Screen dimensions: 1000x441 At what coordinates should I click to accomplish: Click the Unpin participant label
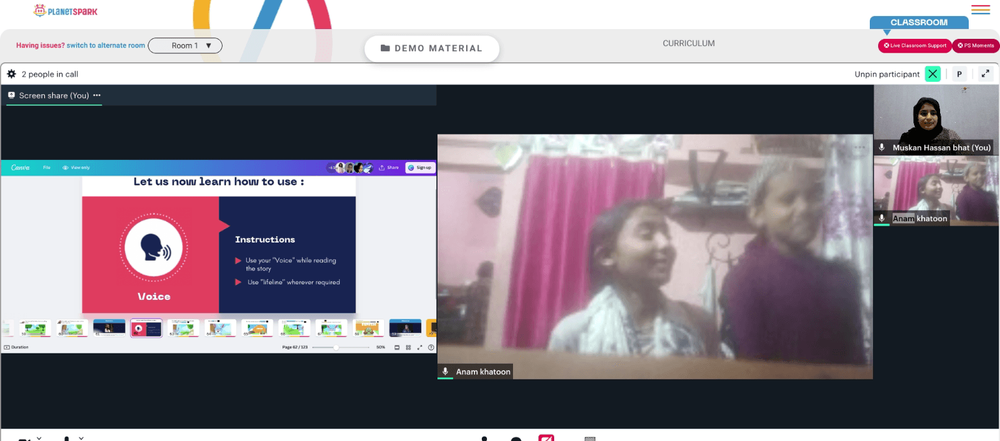[887, 74]
